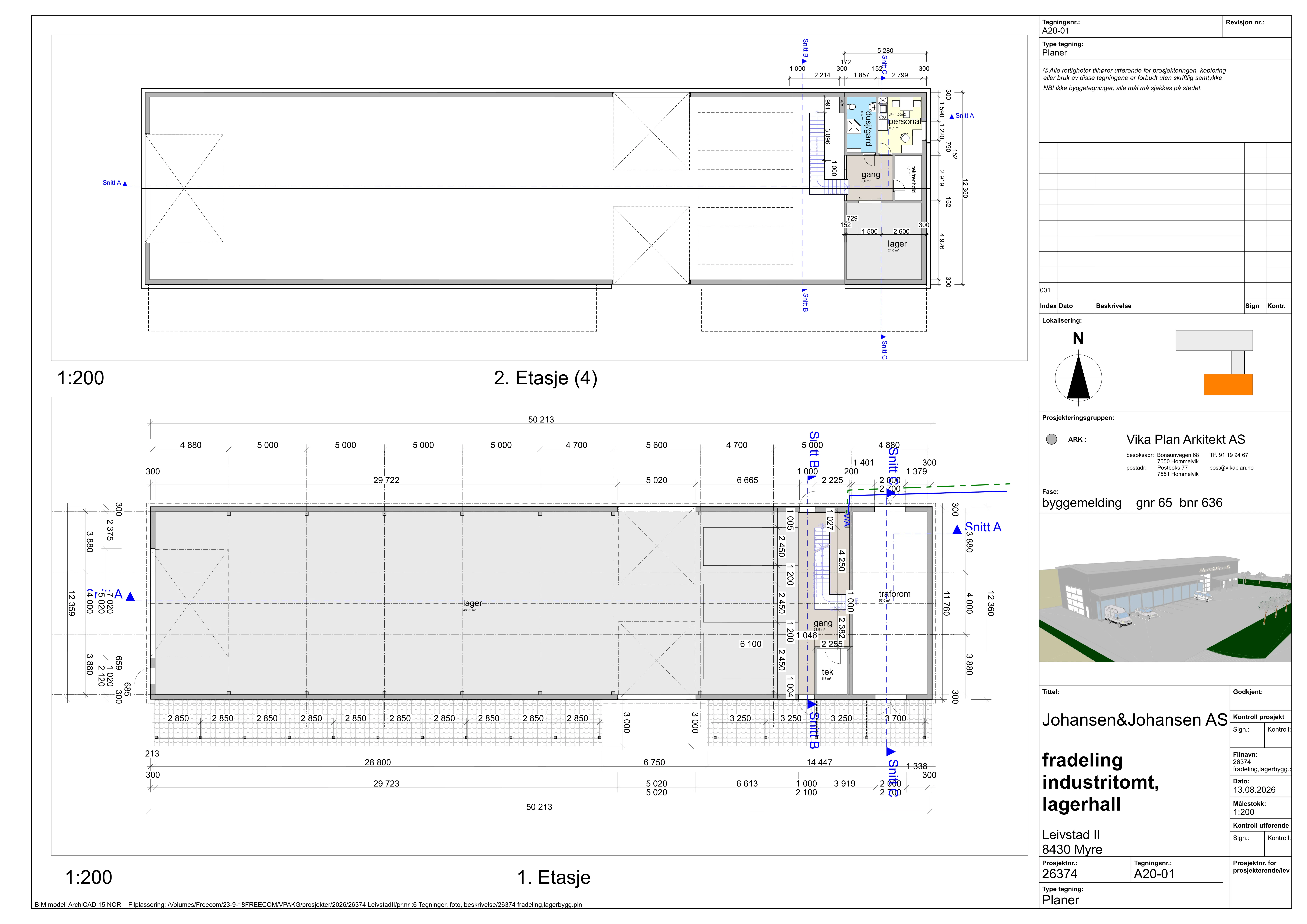Image resolution: width=1307 pixels, height=924 pixels.
Task: Select the date value 13.08.2026
Action: click(1254, 790)
